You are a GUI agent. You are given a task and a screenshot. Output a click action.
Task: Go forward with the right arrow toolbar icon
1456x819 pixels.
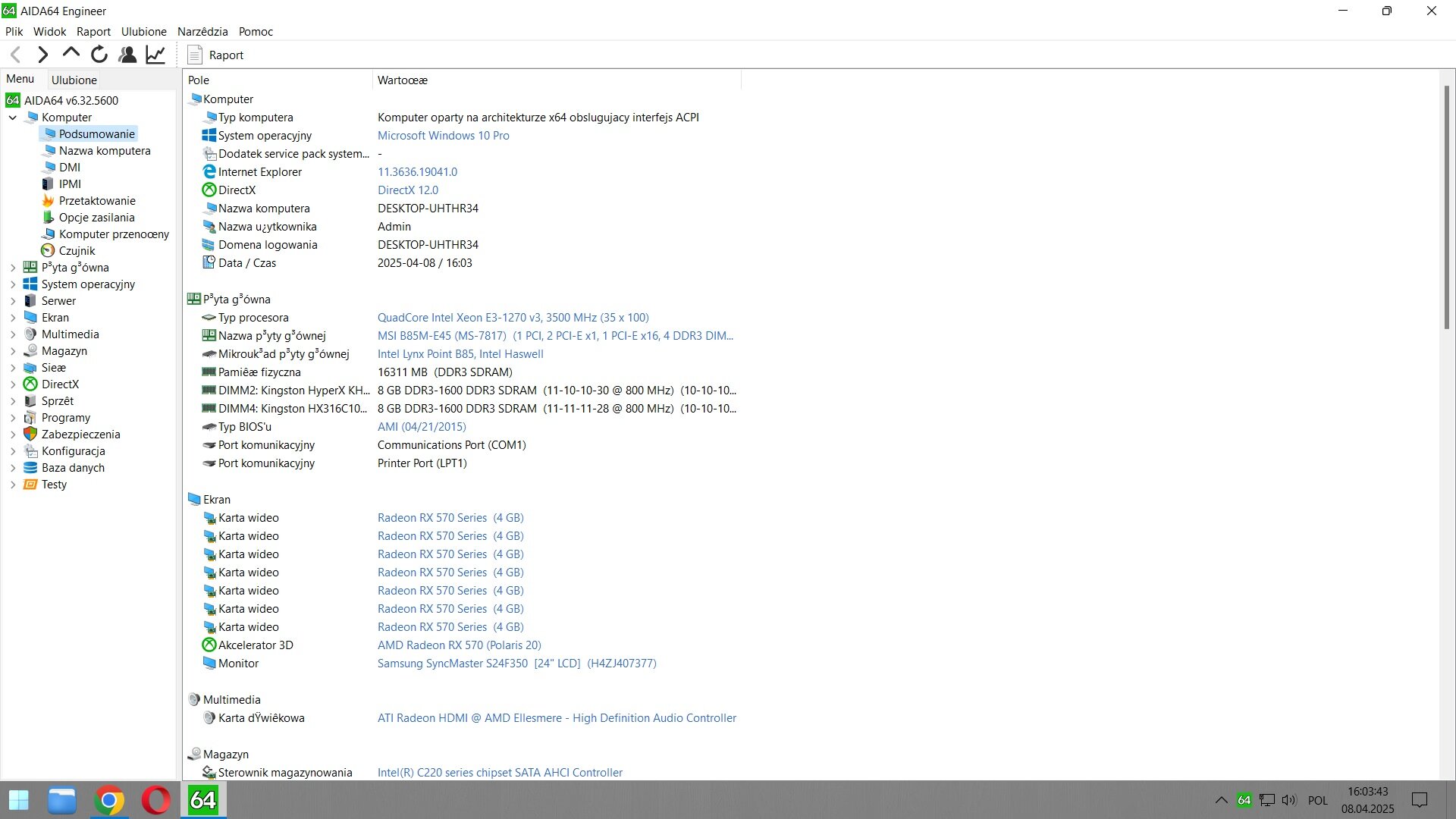click(x=43, y=55)
